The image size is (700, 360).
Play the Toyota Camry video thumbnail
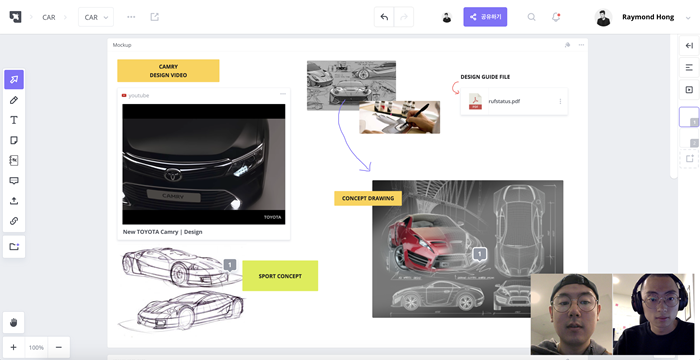point(204,164)
